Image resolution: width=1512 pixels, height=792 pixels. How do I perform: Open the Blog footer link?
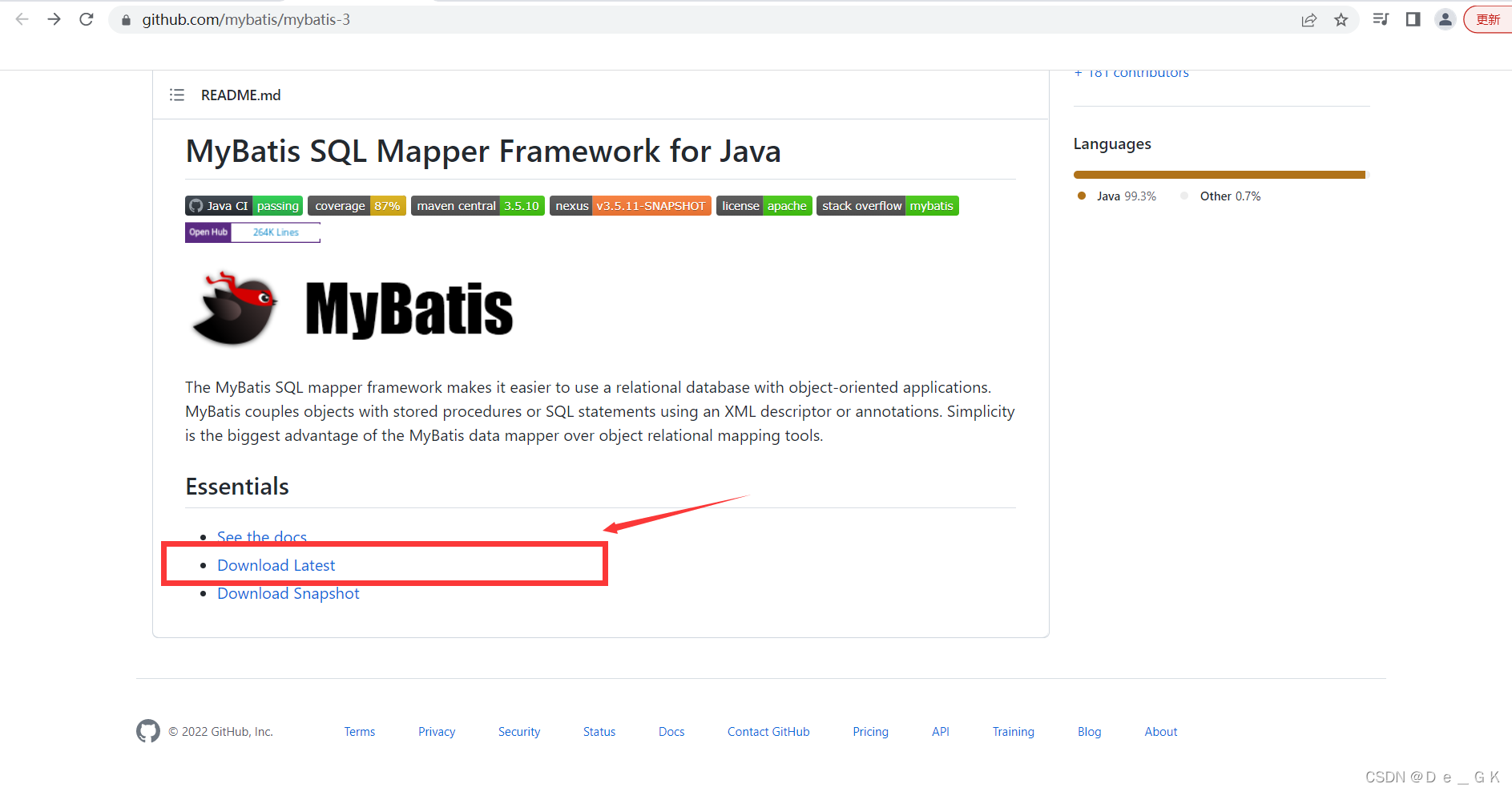[x=1090, y=732]
